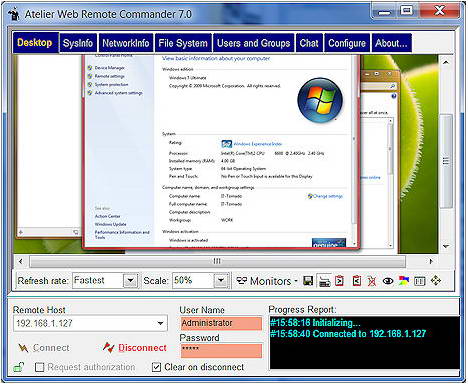The height and width of the screenshot is (385, 468).
Task: Click the vertical scrollbar down arrow
Action: coord(446,246)
